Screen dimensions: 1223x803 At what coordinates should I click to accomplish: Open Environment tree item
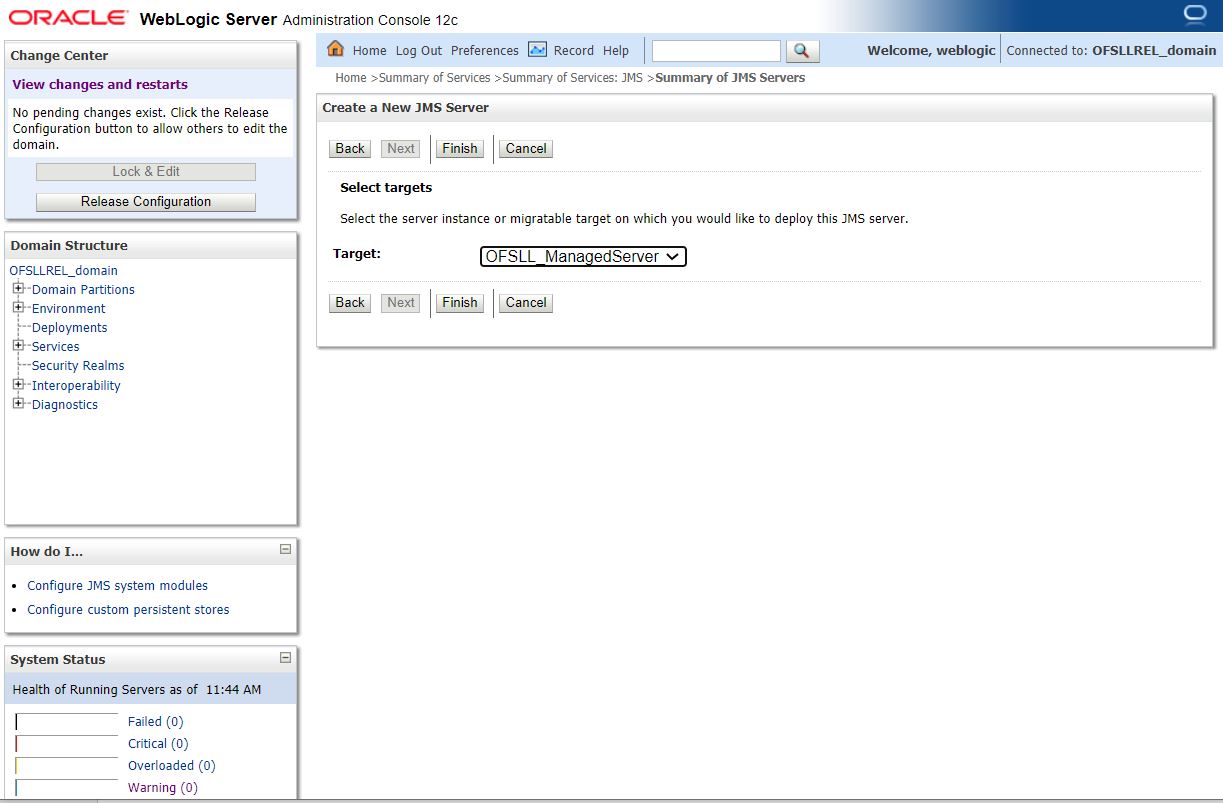pyautogui.click(x=68, y=308)
